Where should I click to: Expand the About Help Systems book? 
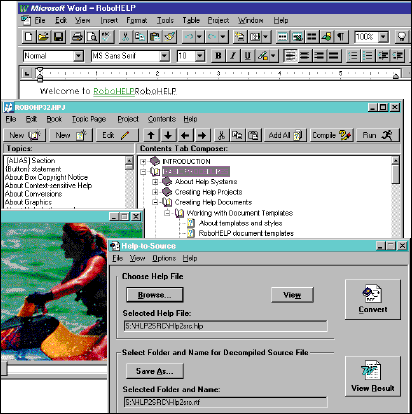[155, 182]
